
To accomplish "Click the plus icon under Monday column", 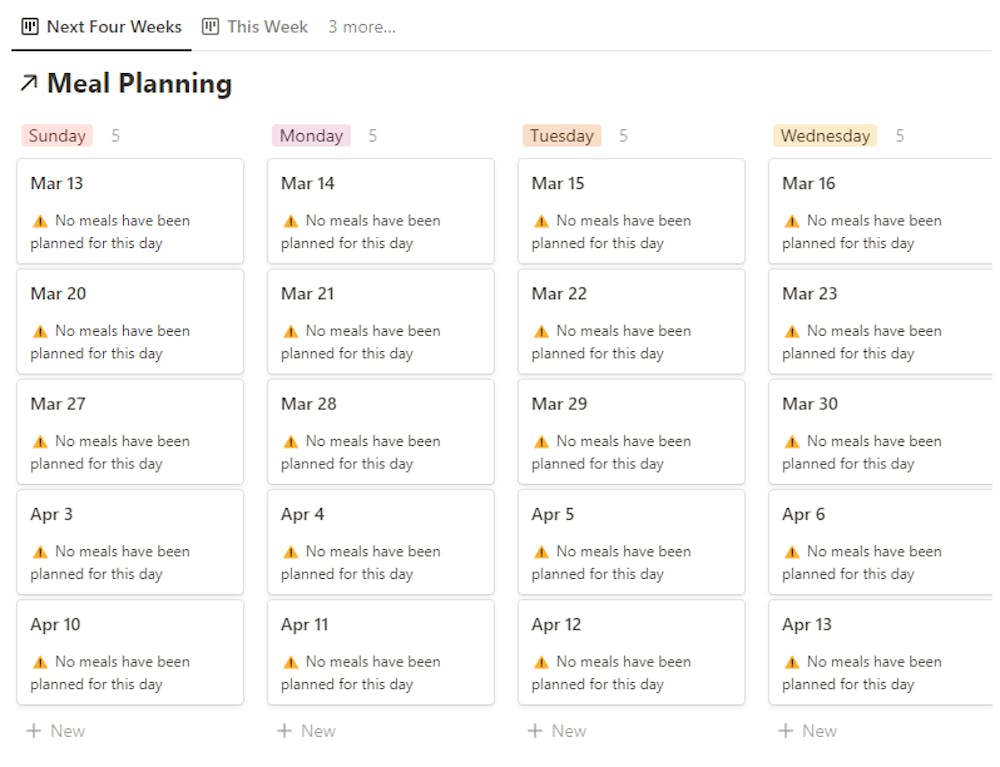I will pyautogui.click(x=284, y=731).
